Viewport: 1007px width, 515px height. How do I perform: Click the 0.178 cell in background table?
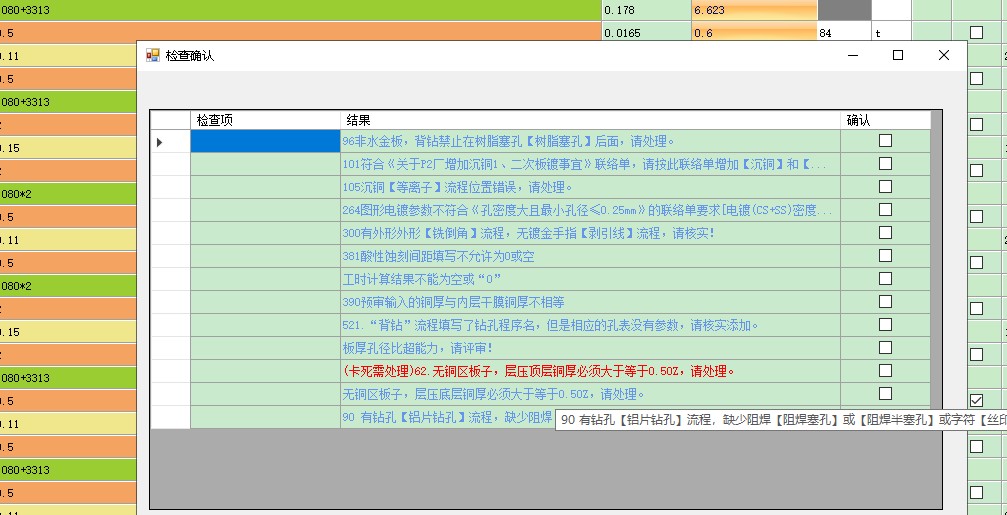click(x=647, y=10)
